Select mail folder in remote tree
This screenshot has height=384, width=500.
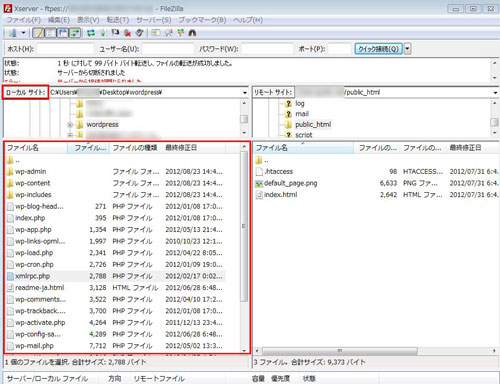coord(302,114)
